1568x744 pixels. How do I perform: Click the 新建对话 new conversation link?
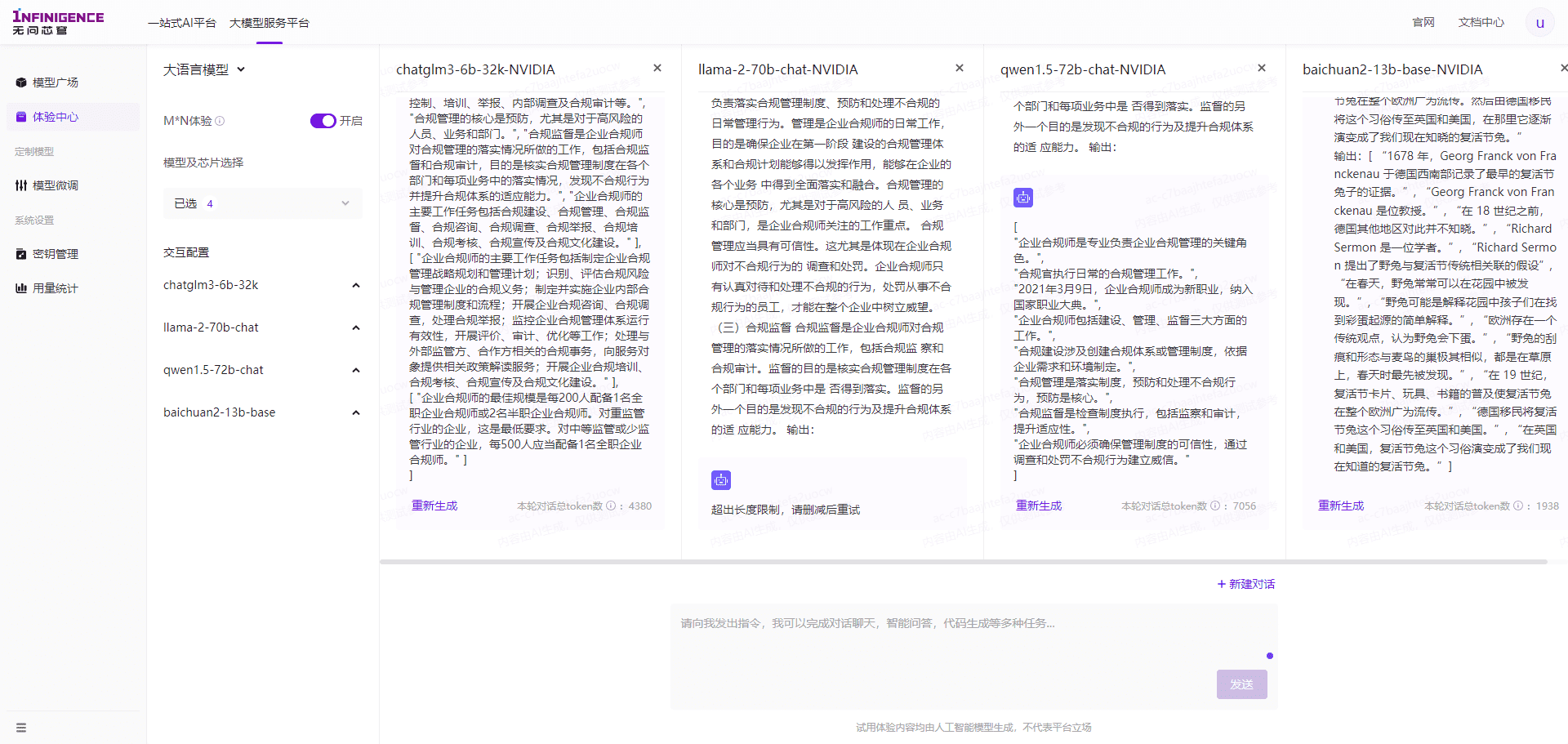pyautogui.click(x=1245, y=584)
